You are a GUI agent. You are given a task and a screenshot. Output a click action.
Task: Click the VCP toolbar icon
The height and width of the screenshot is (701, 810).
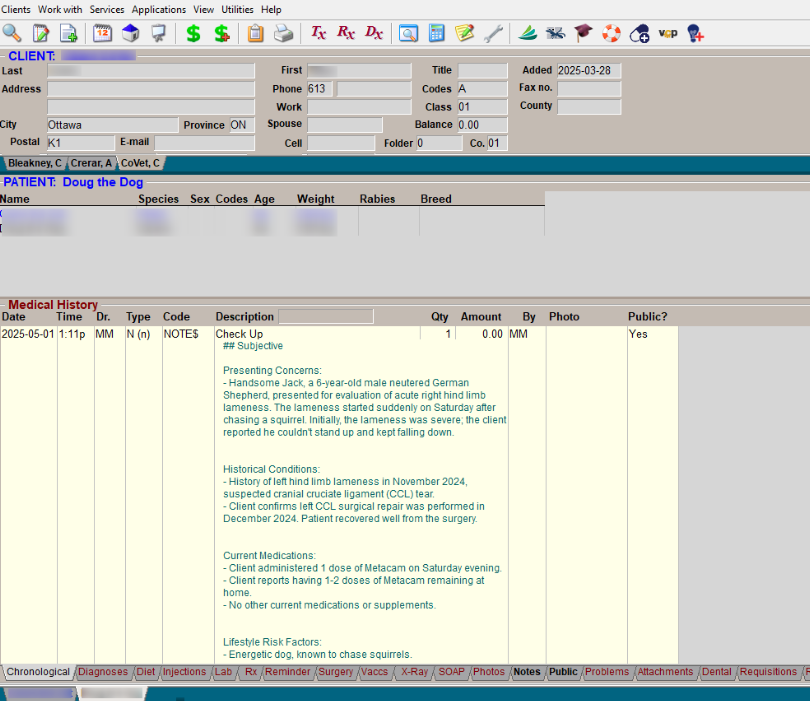[667, 33]
